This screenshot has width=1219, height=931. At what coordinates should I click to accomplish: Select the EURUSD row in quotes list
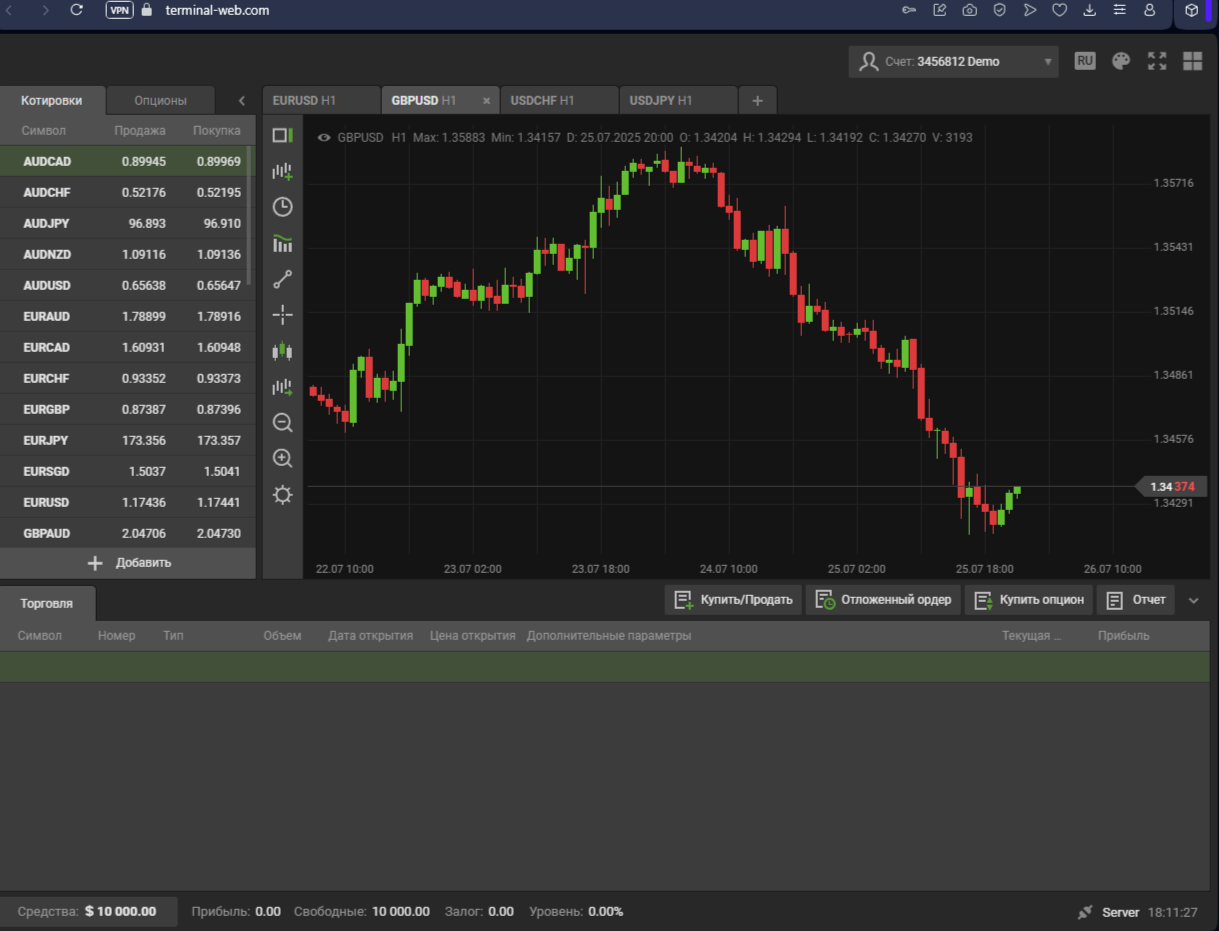(126, 502)
